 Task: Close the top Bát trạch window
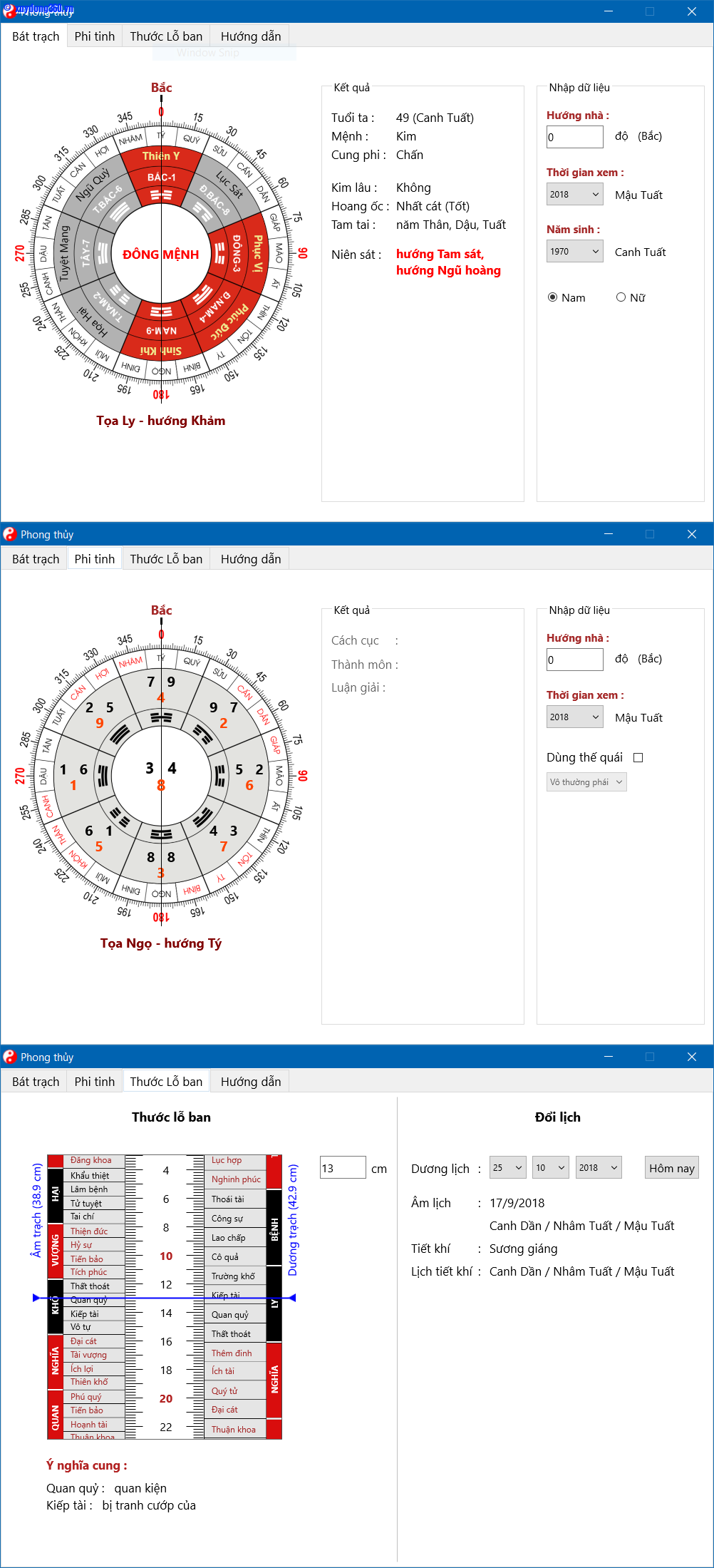coord(691,11)
